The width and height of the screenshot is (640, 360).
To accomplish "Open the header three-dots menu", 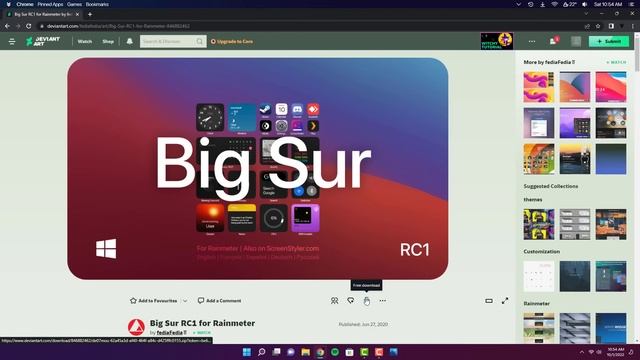I will coord(531,41).
